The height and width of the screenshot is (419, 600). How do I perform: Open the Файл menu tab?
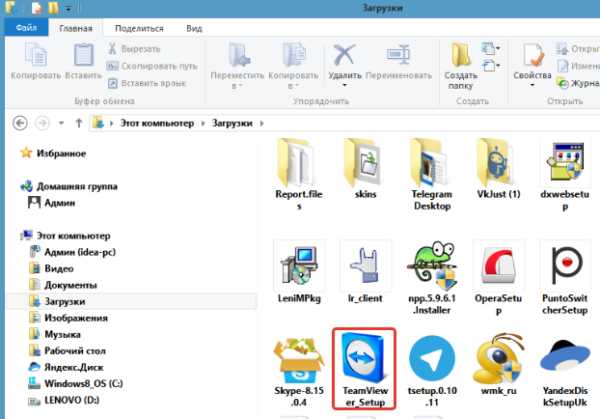26,28
